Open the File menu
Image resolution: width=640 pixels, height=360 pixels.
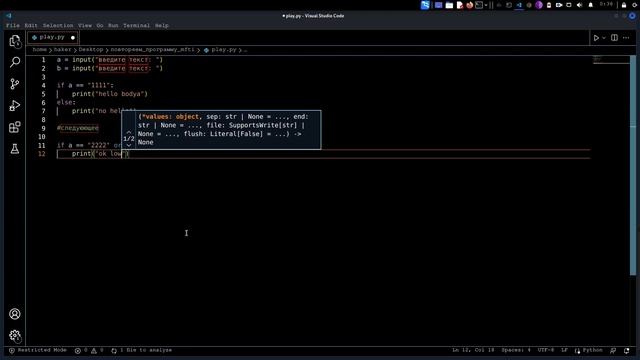click(13, 25)
